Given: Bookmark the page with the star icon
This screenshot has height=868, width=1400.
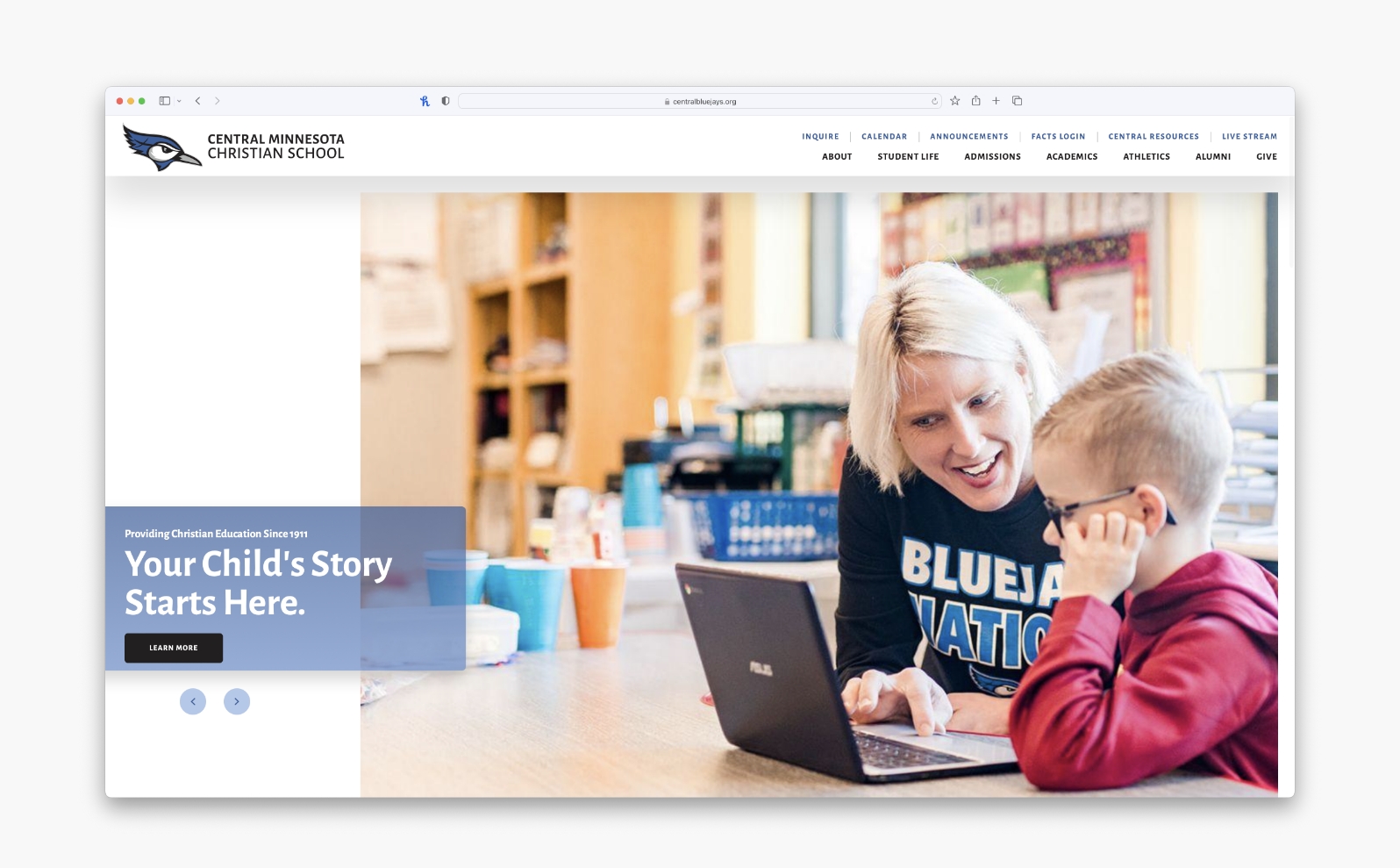Looking at the screenshot, I should 955,101.
